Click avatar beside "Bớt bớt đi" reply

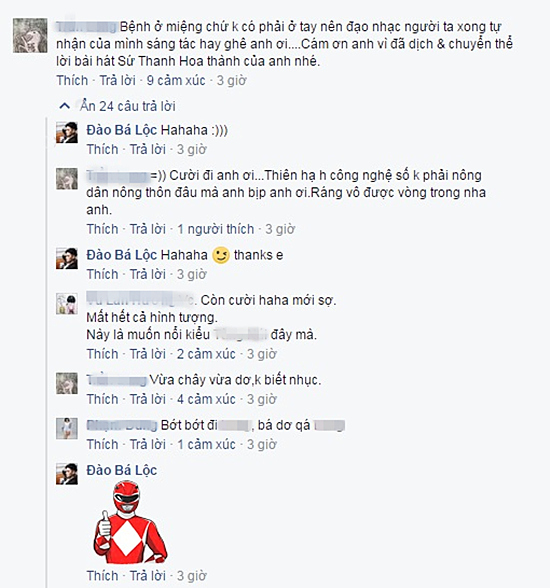[67, 429]
